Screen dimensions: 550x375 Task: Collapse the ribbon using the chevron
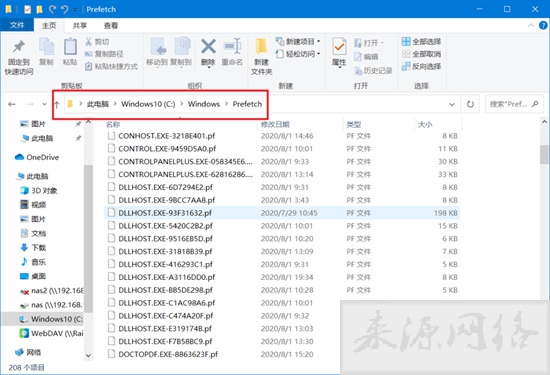pos(531,25)
